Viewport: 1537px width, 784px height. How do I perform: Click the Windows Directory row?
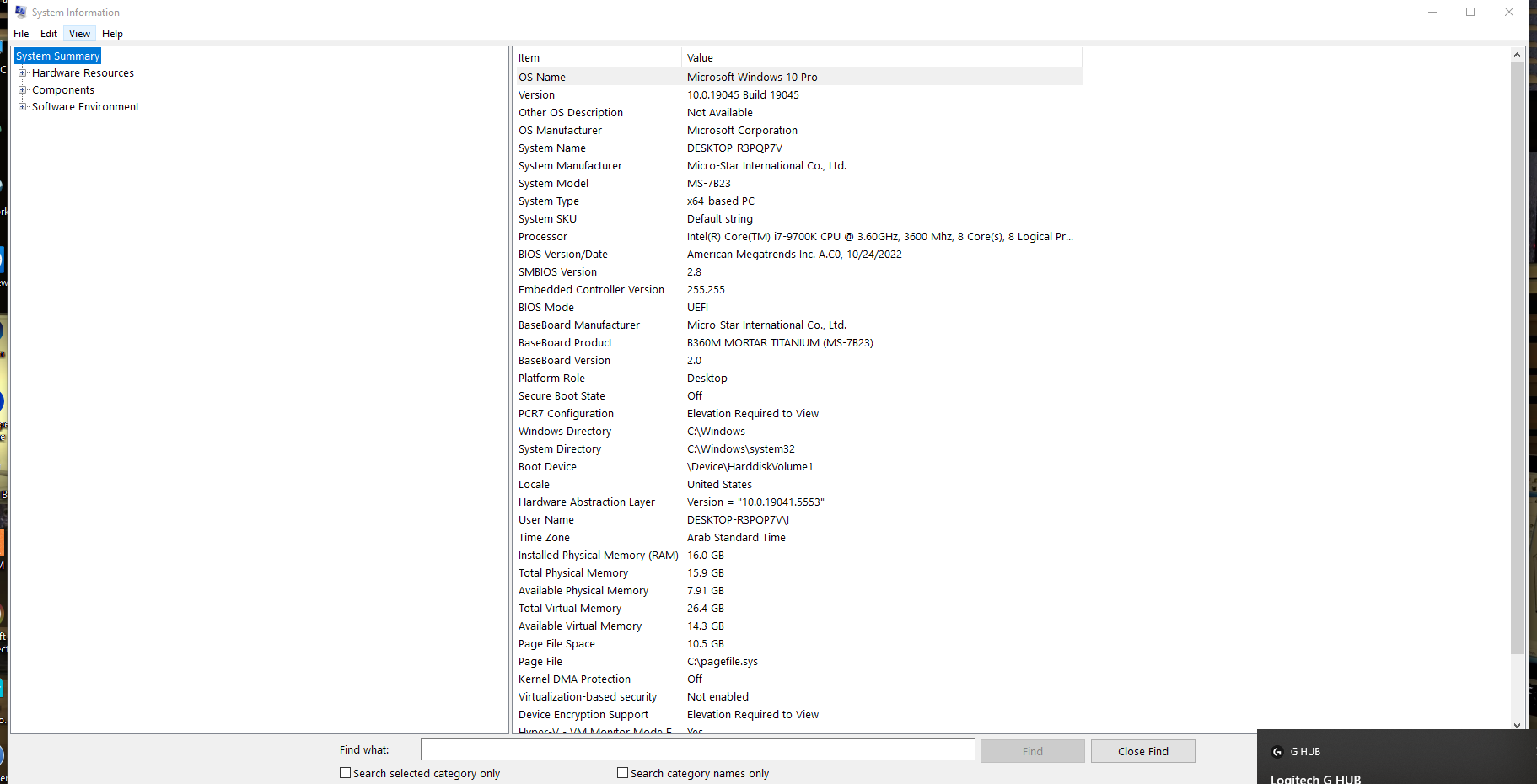pos(798,431)
